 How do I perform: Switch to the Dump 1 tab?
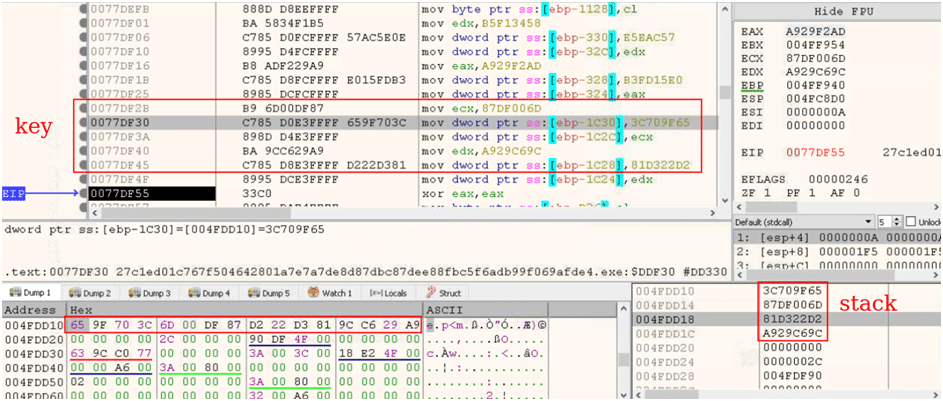pos(31,293)
